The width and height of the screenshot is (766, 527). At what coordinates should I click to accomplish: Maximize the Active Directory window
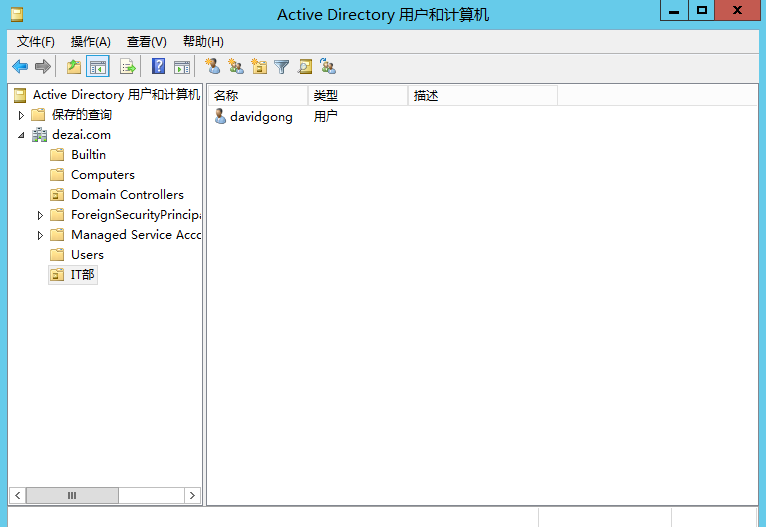tap(702, 10)
